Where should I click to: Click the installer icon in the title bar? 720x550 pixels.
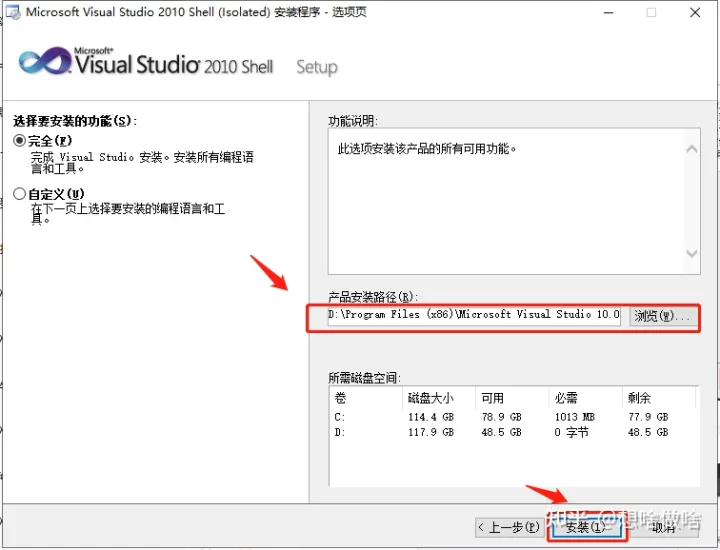click(x=13, y=12)
